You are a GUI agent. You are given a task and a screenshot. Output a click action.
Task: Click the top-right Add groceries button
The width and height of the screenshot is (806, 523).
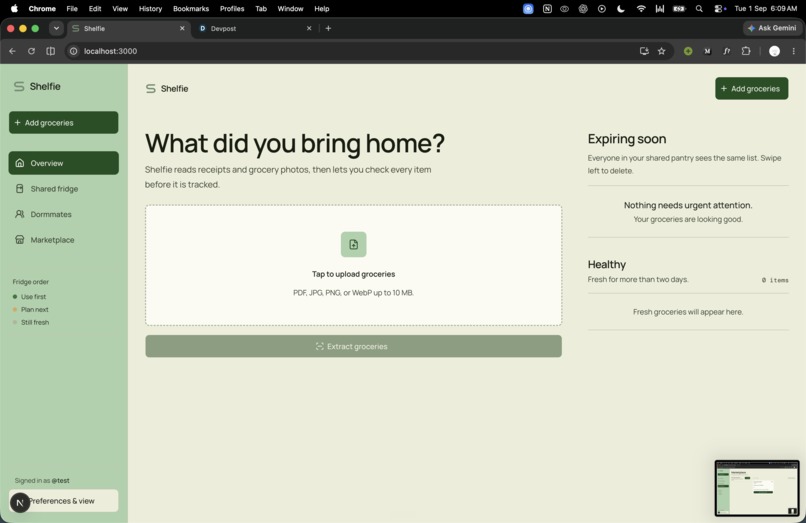coord(752,88)
